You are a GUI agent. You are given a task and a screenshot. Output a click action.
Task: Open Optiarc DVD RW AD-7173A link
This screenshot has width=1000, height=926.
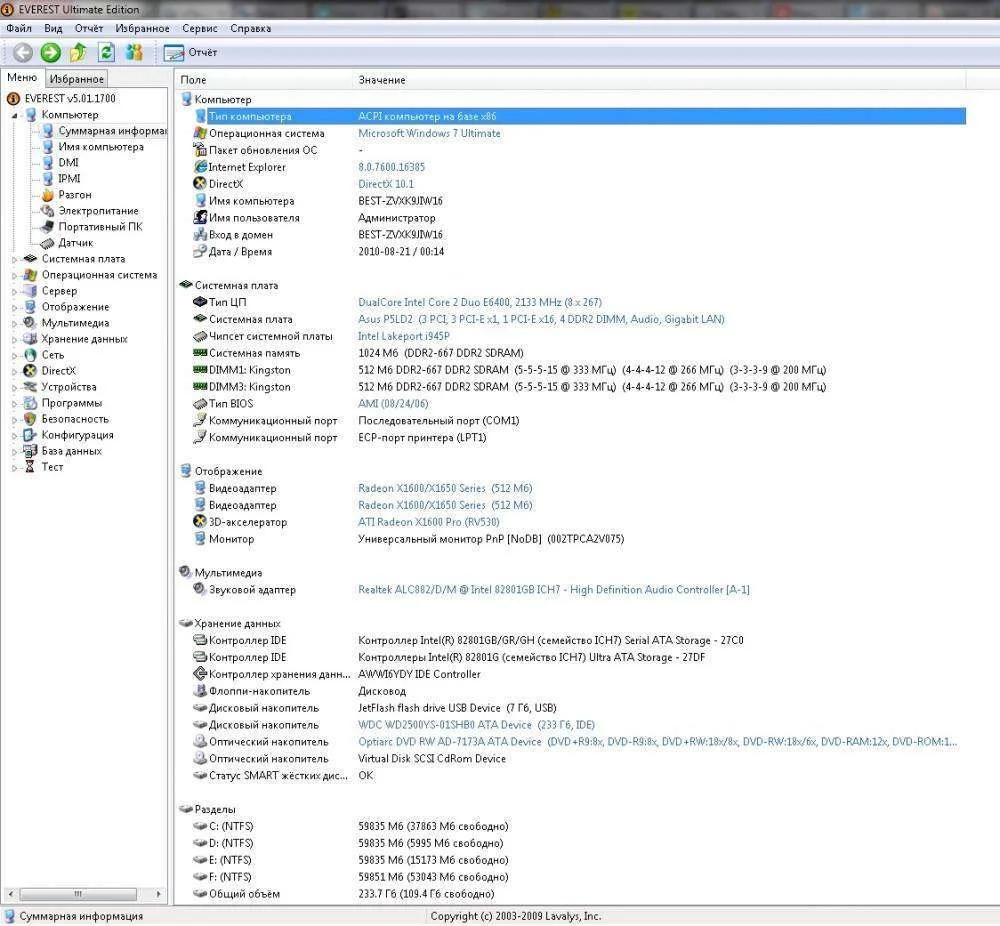(658, 742)
